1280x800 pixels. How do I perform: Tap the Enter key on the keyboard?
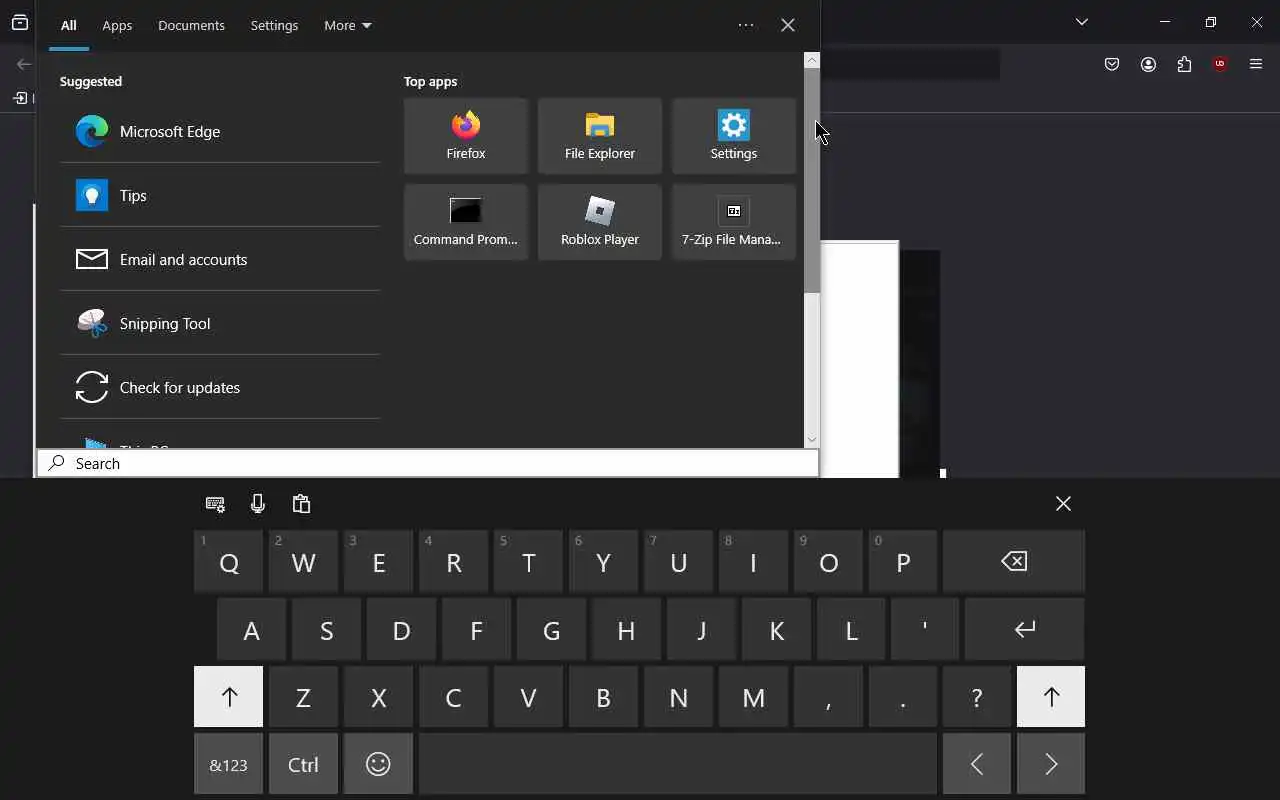point(1025,629)
